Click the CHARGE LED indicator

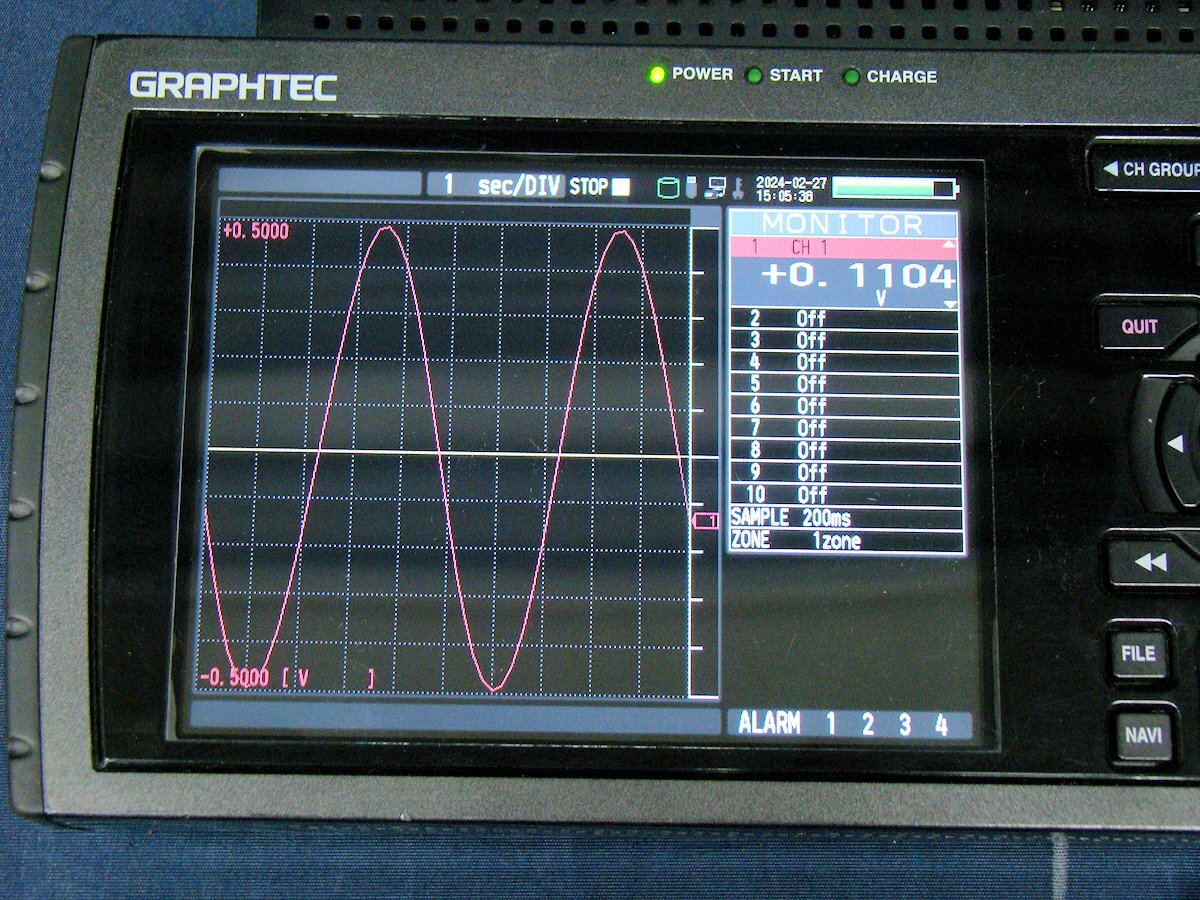tap(851, 77)
